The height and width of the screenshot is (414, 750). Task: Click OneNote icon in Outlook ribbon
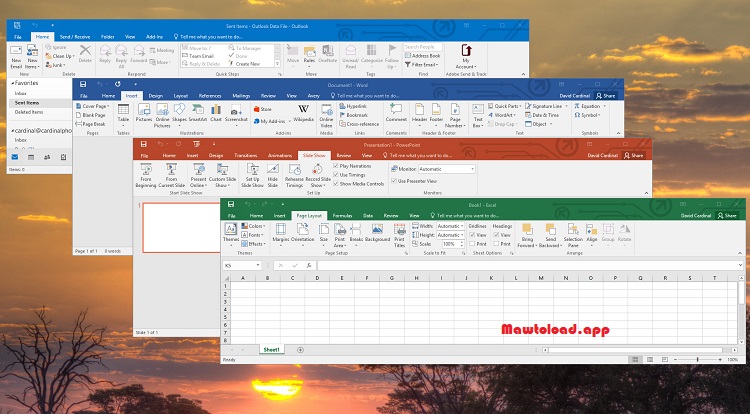coord(328,54)
